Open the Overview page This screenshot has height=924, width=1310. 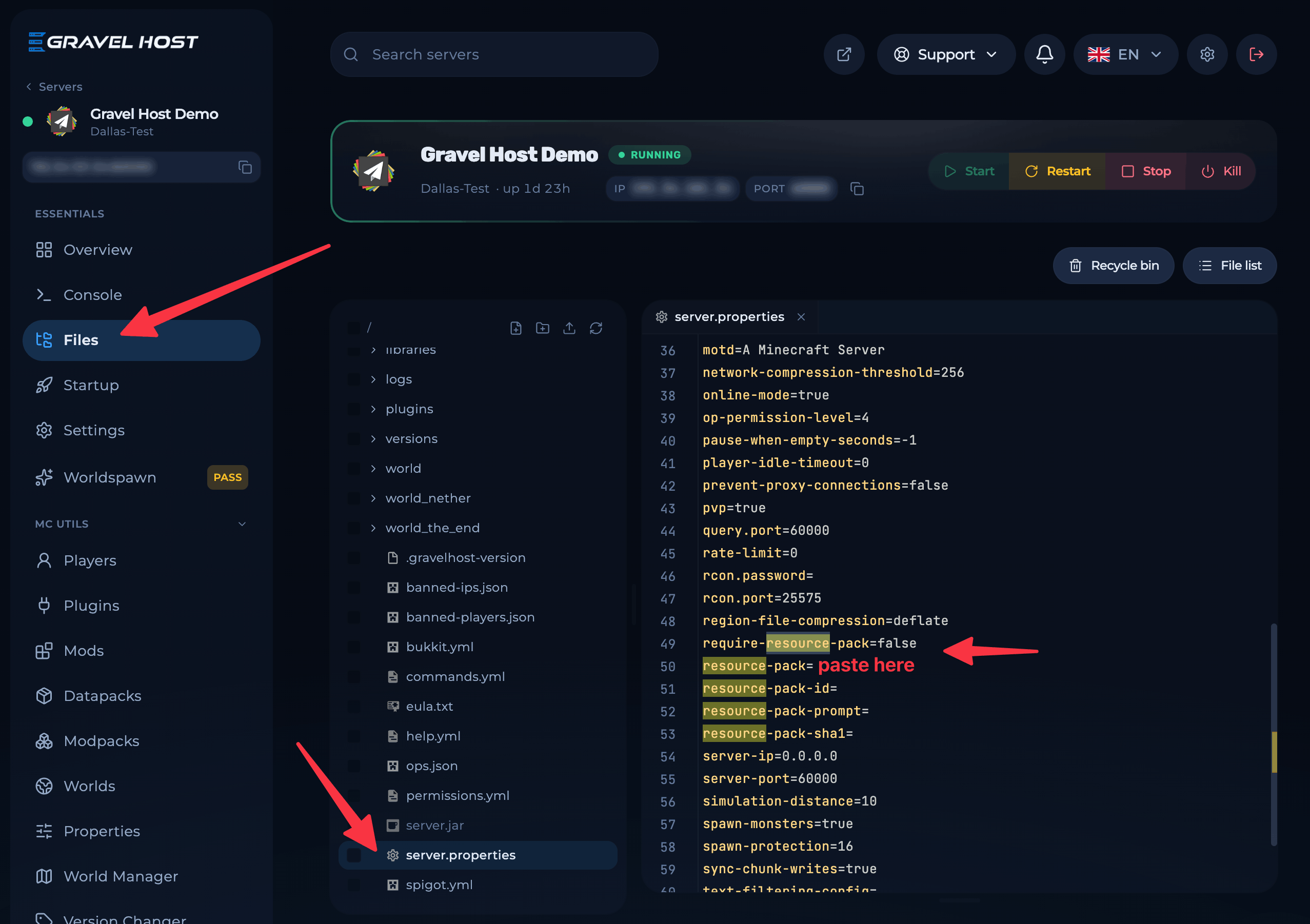[x=142, y=250]
